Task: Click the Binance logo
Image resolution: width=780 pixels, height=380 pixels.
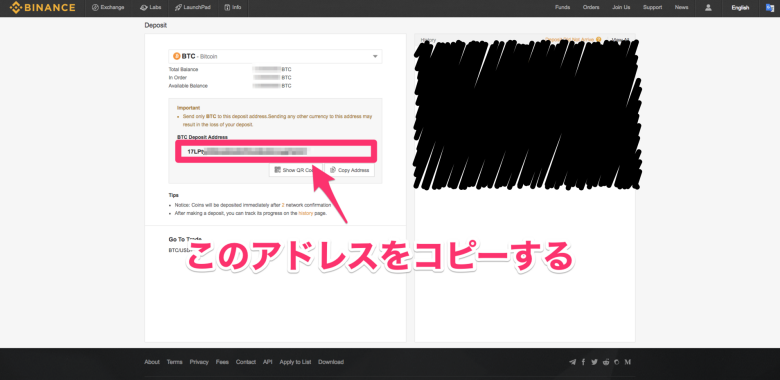Action: click(x=42, y=7)
